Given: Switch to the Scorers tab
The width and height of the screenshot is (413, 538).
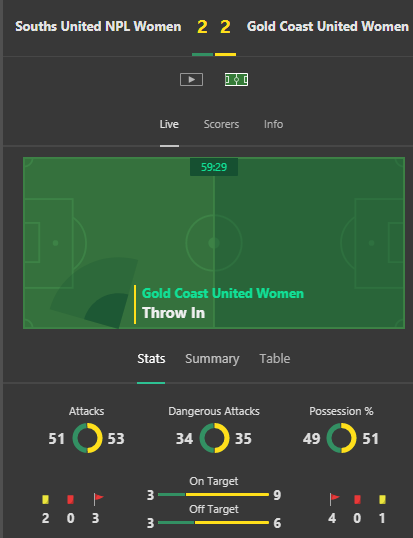Looking at the screenshot, I should (221, 124).
